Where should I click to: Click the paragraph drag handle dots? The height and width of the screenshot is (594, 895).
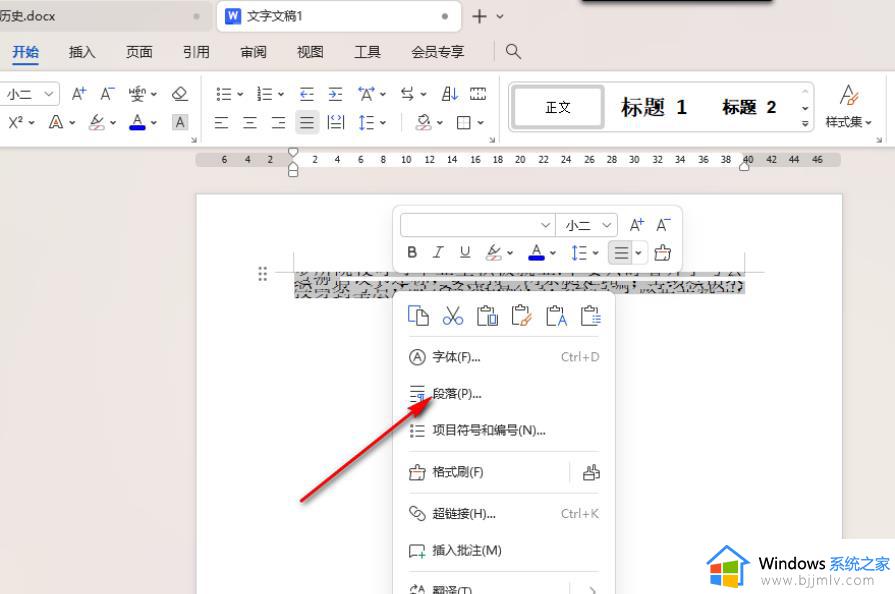tap(263, 274)
